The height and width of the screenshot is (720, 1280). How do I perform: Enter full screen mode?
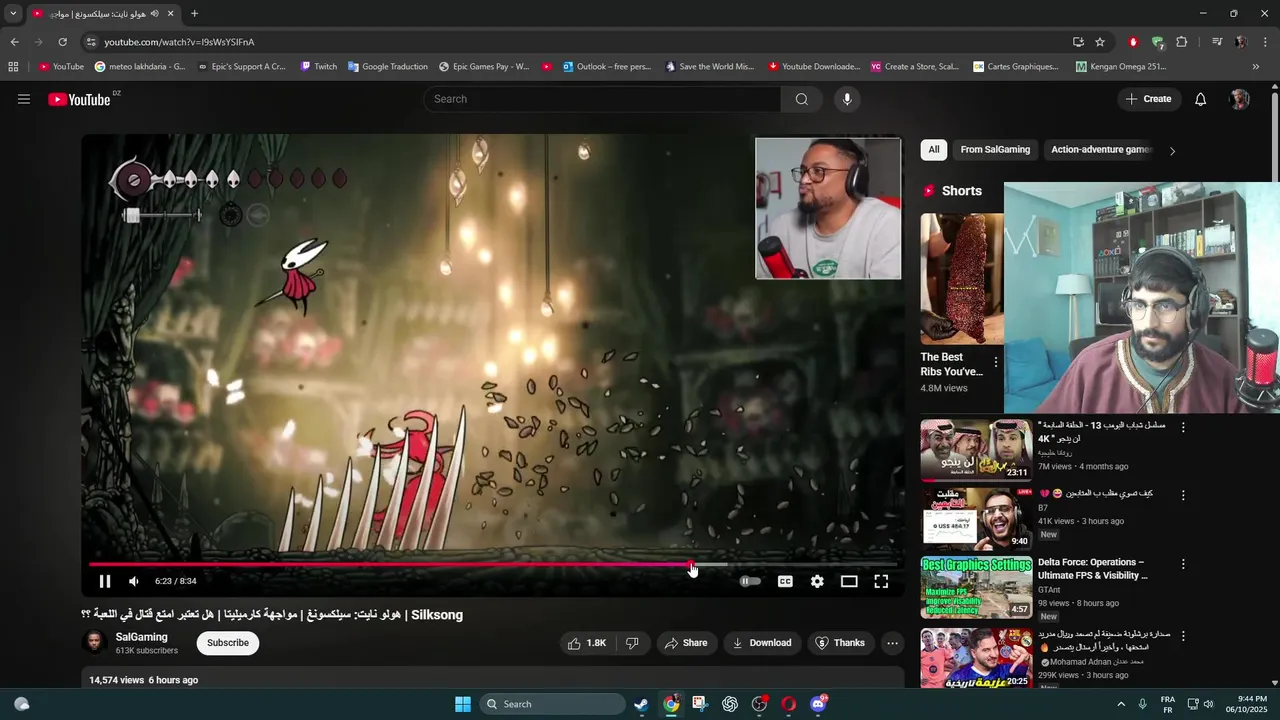click(x=881, y=581)
